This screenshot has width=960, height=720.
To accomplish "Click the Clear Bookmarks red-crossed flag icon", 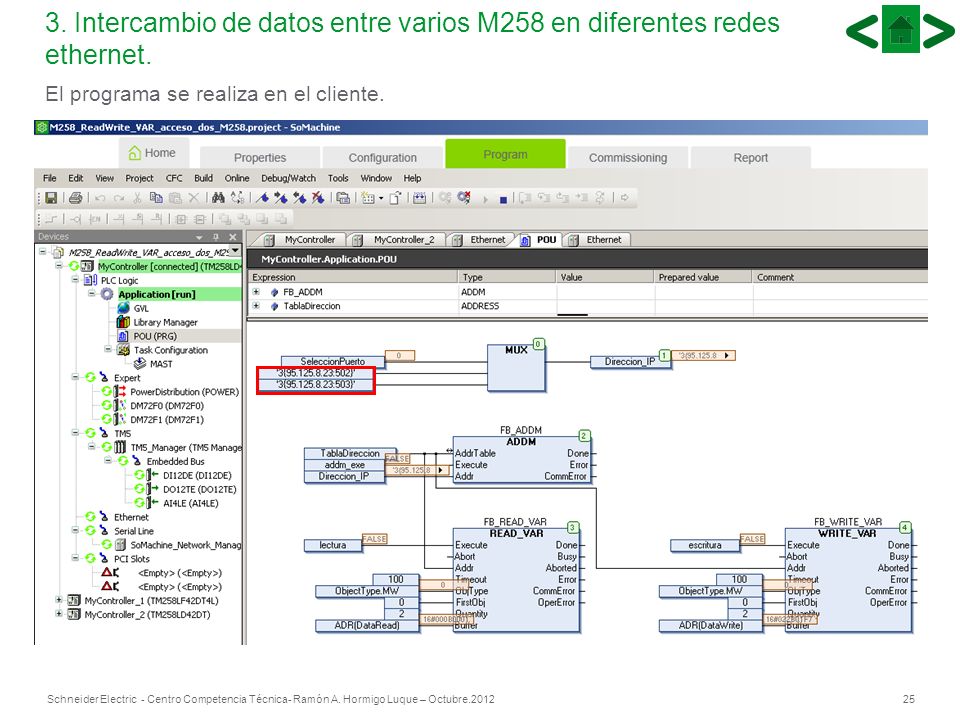I will 318,198.
